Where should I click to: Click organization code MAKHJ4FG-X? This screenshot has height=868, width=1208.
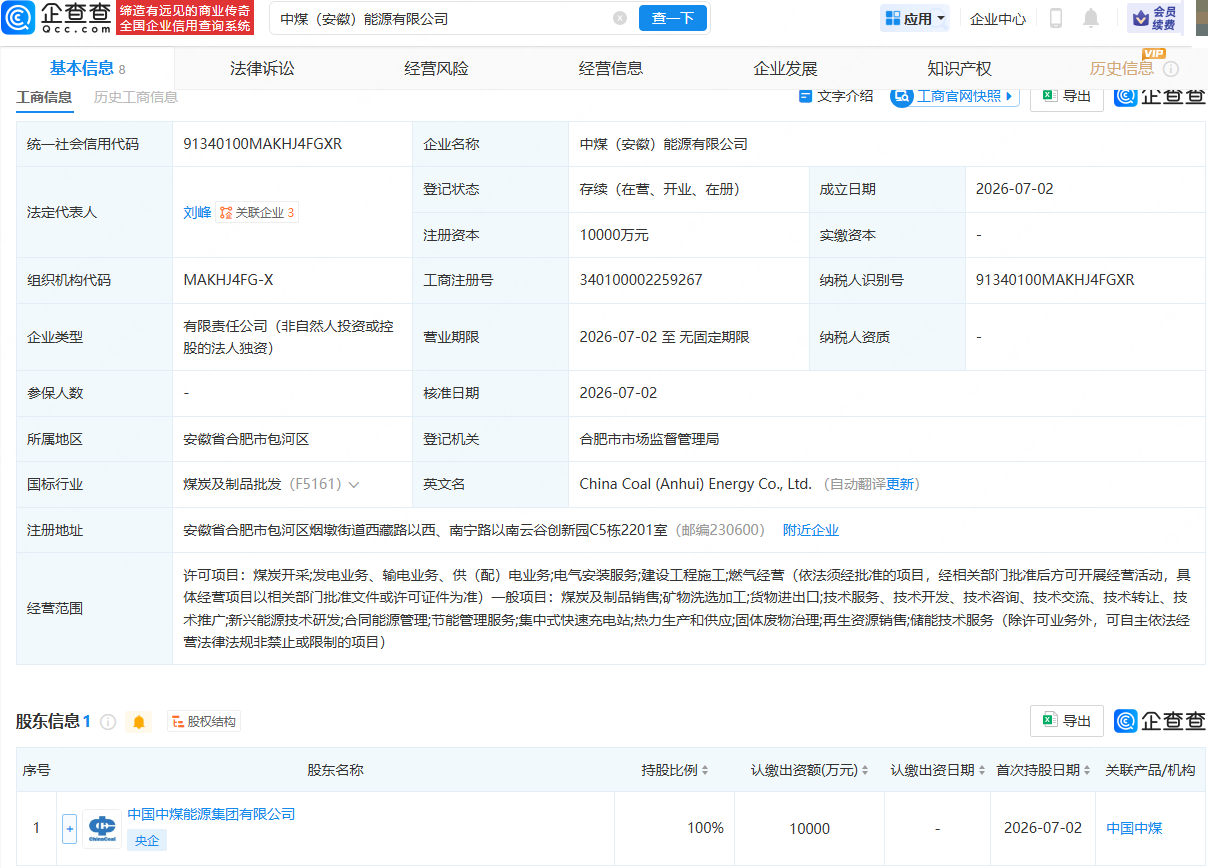[x=229, y=280]
